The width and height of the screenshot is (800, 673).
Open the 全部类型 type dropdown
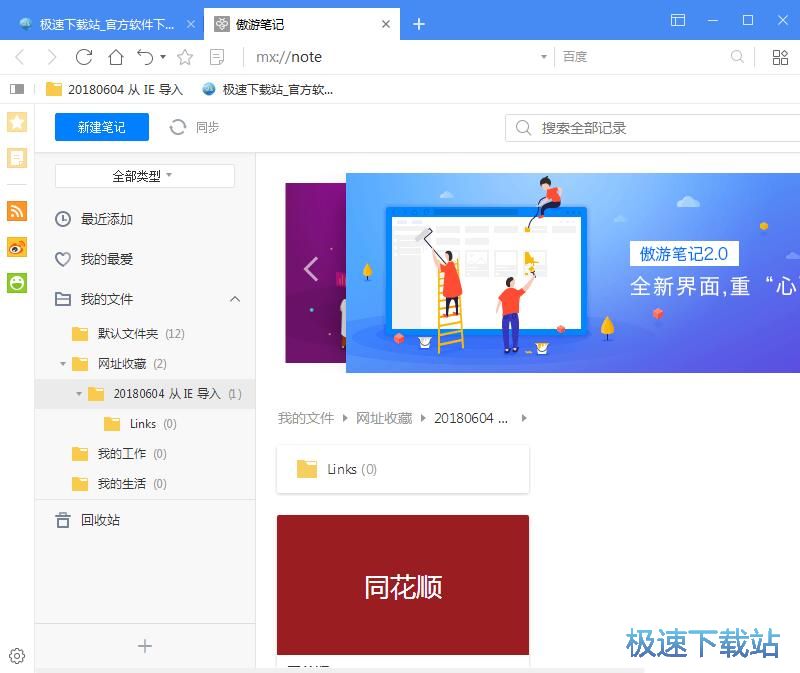click(x=144, y=176)
